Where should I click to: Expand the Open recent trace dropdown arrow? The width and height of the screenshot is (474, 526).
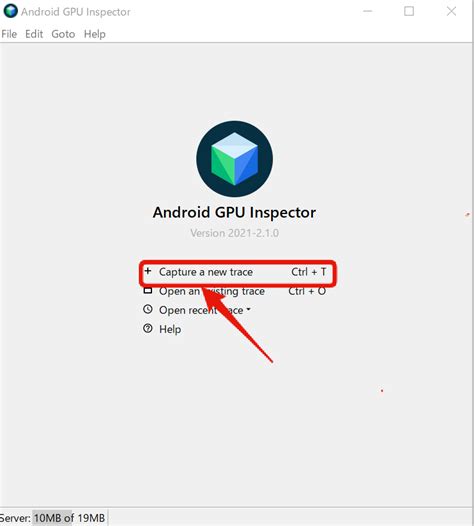[x=249, y=309]
